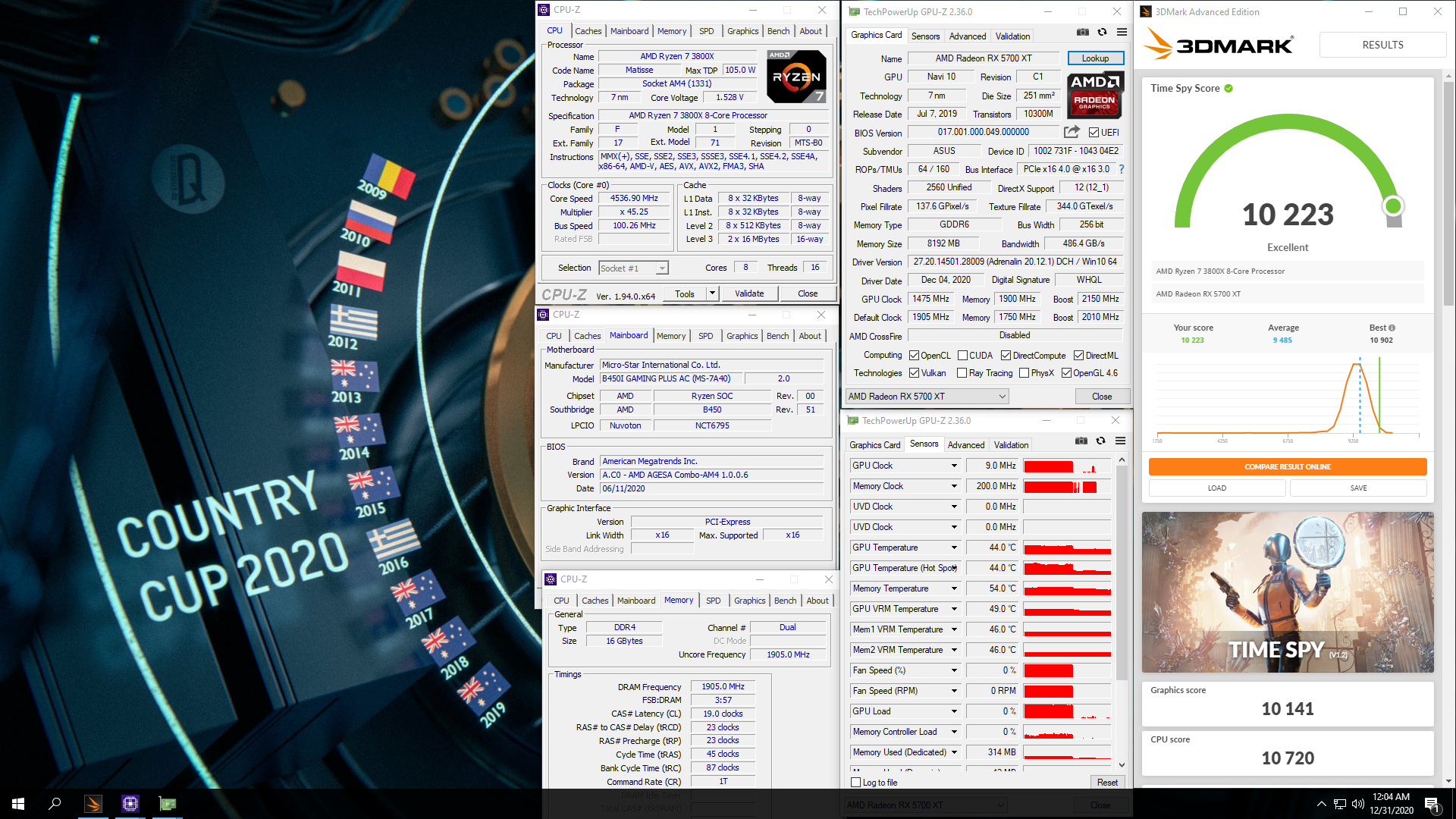Toggle the Vulkan checkbox
The height and width of the screenshot is (819, 1456).
tap(915, 373)
